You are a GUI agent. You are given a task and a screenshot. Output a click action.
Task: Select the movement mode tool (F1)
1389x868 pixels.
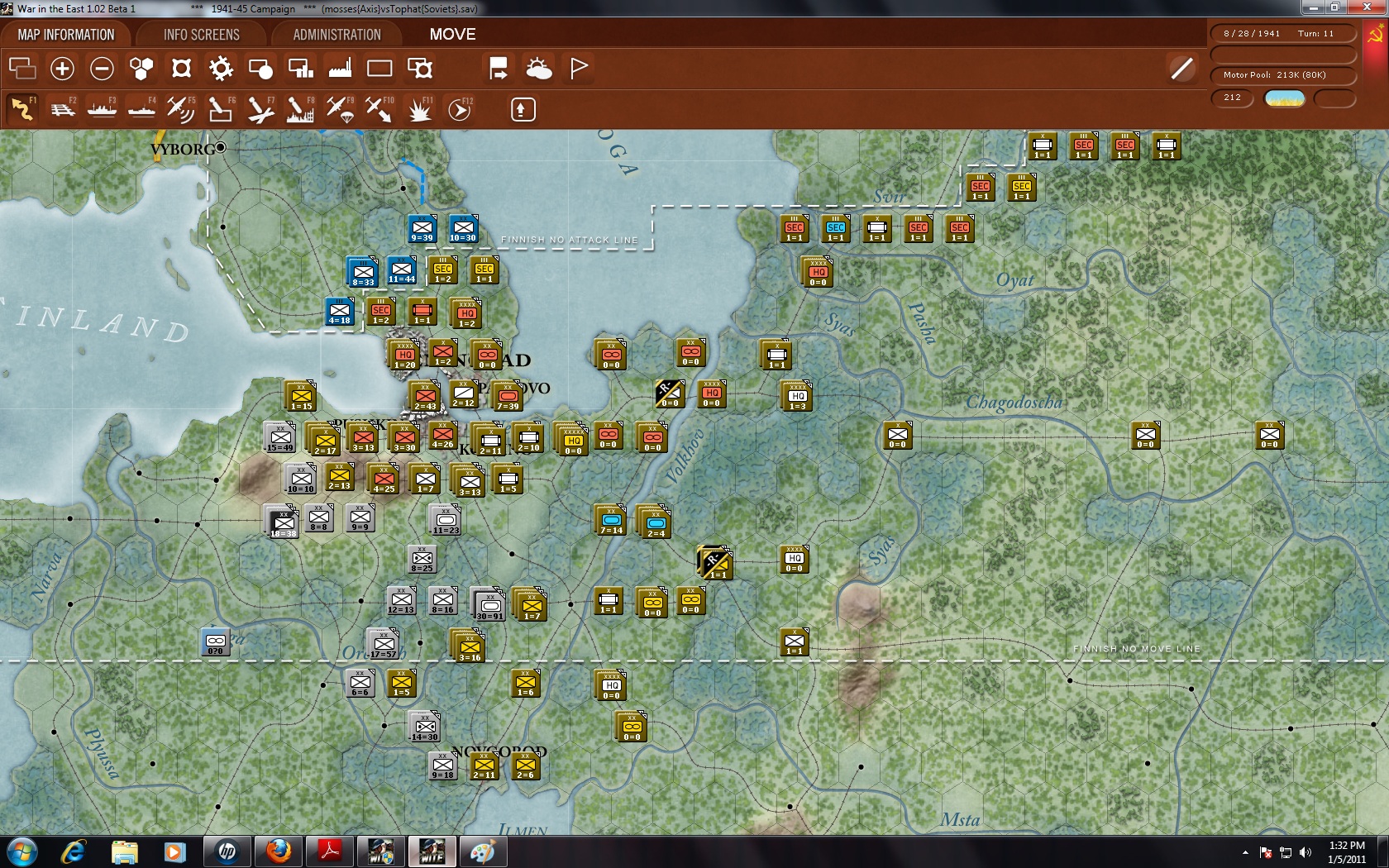22,108
